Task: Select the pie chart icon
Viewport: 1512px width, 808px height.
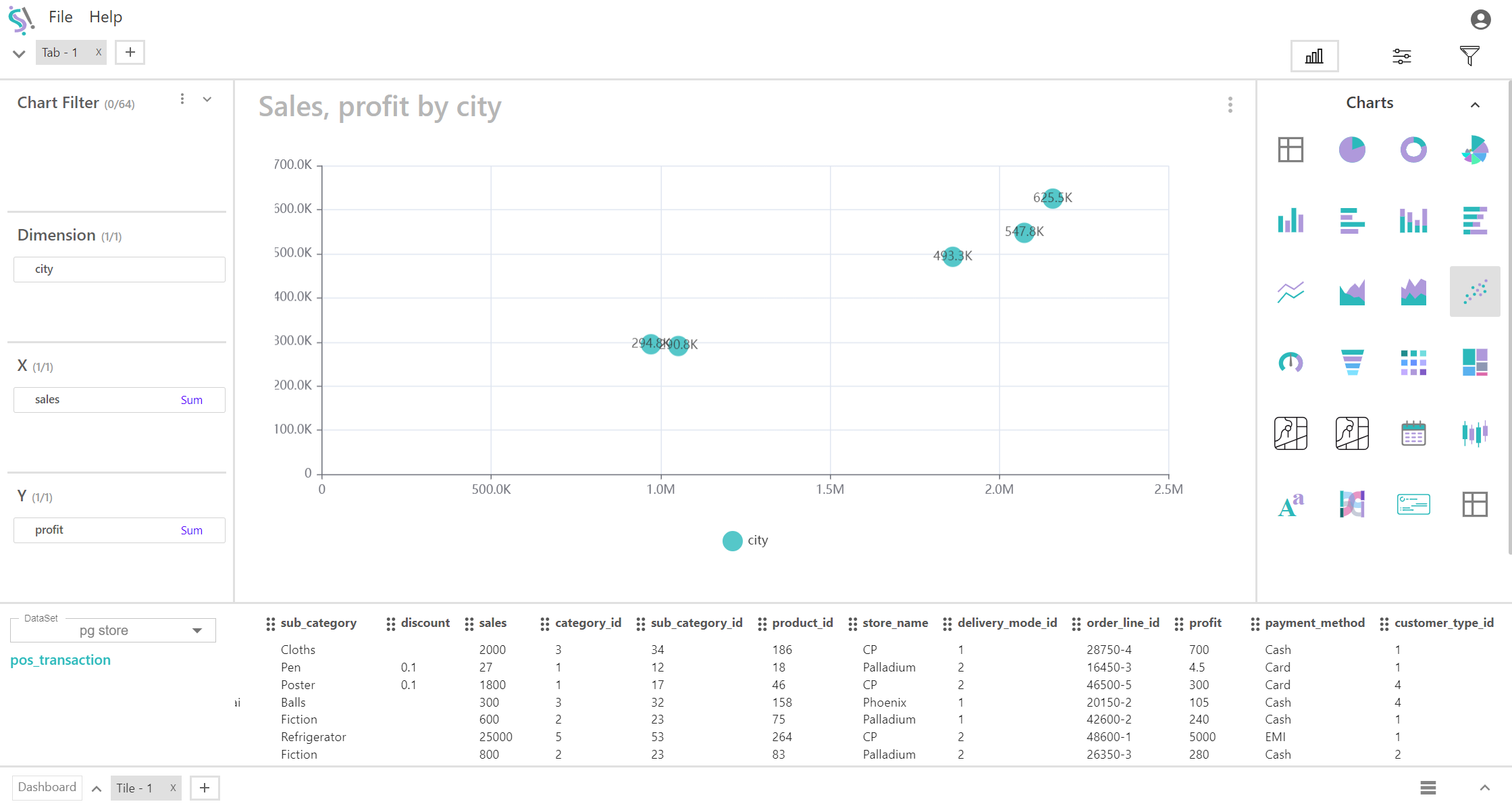Action: [x=1352, y=149]
